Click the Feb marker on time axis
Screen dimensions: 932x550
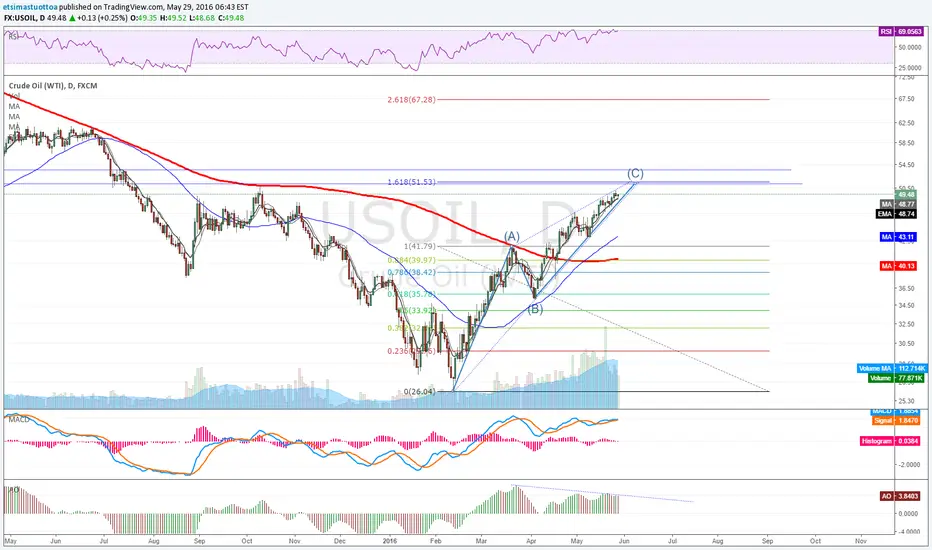(436, 541)
